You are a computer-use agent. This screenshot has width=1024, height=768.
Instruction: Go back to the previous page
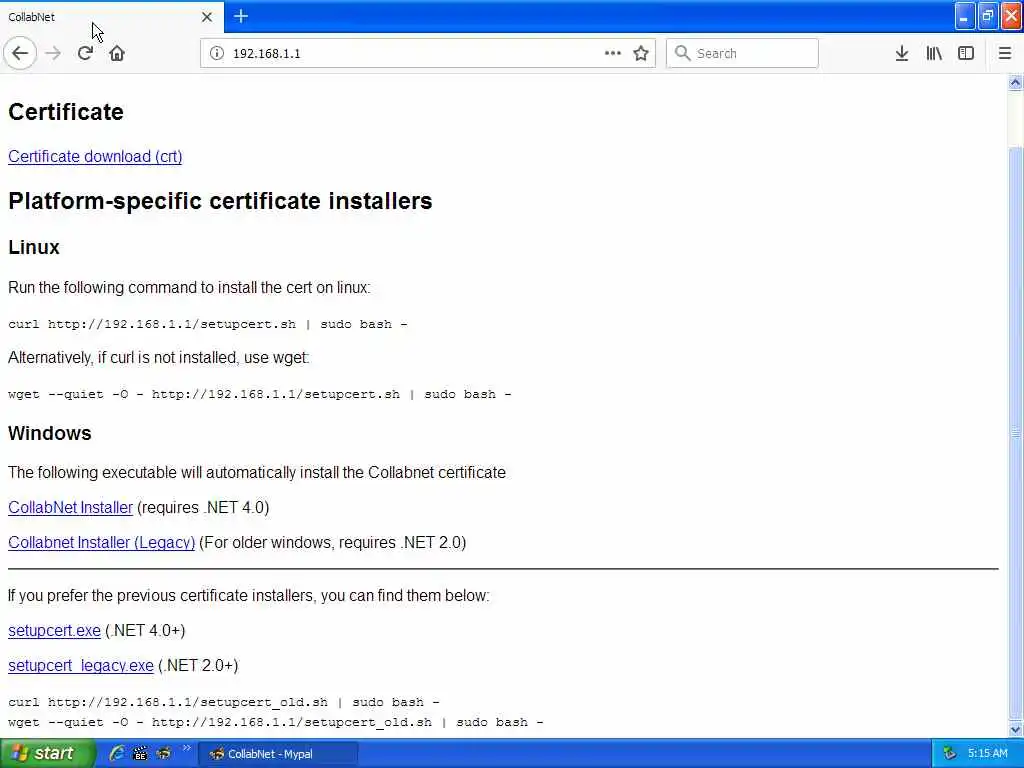point(20,53)
